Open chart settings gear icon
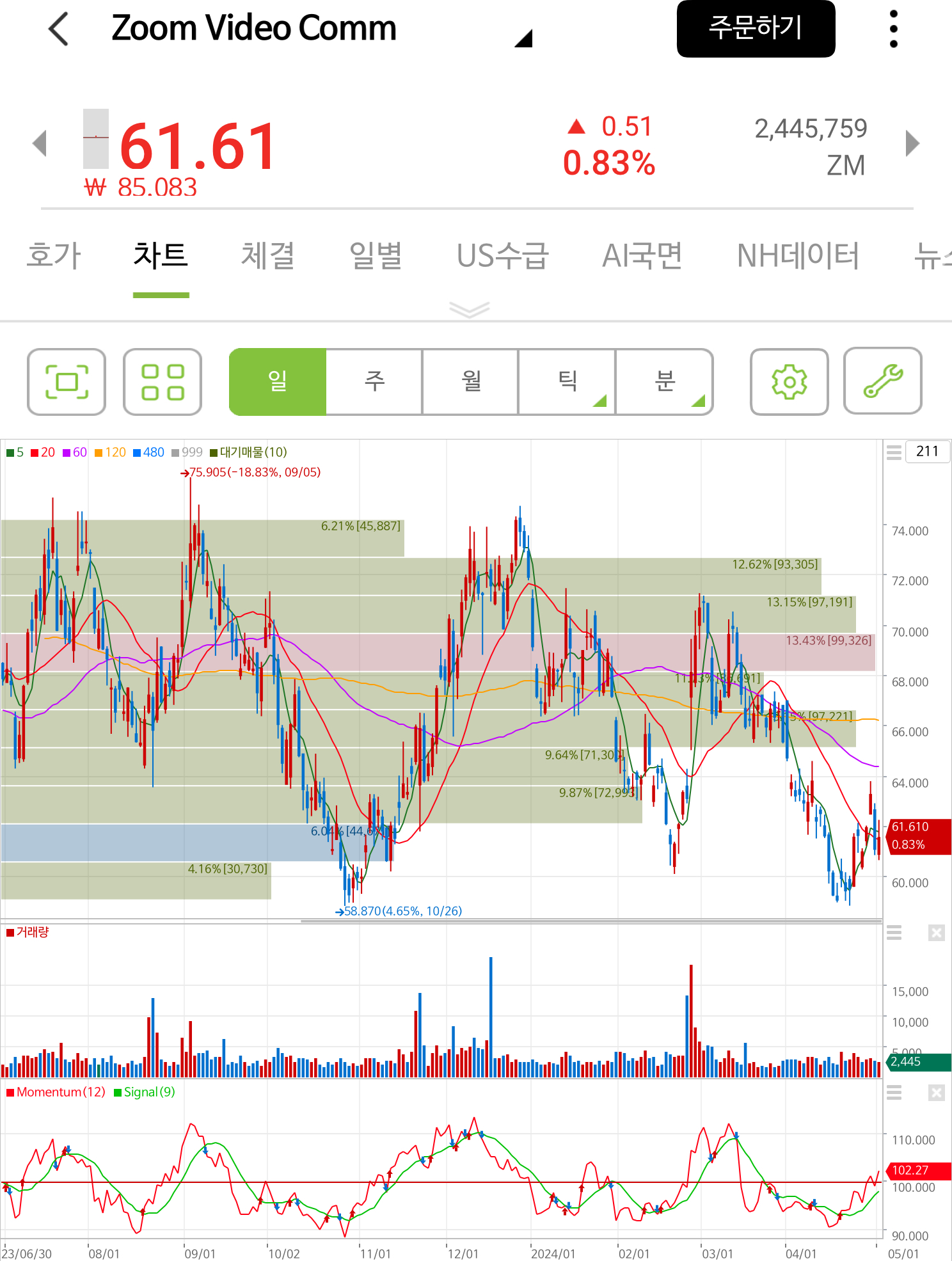The width and height of the screenshot is (952, 1261). point(789,382)
